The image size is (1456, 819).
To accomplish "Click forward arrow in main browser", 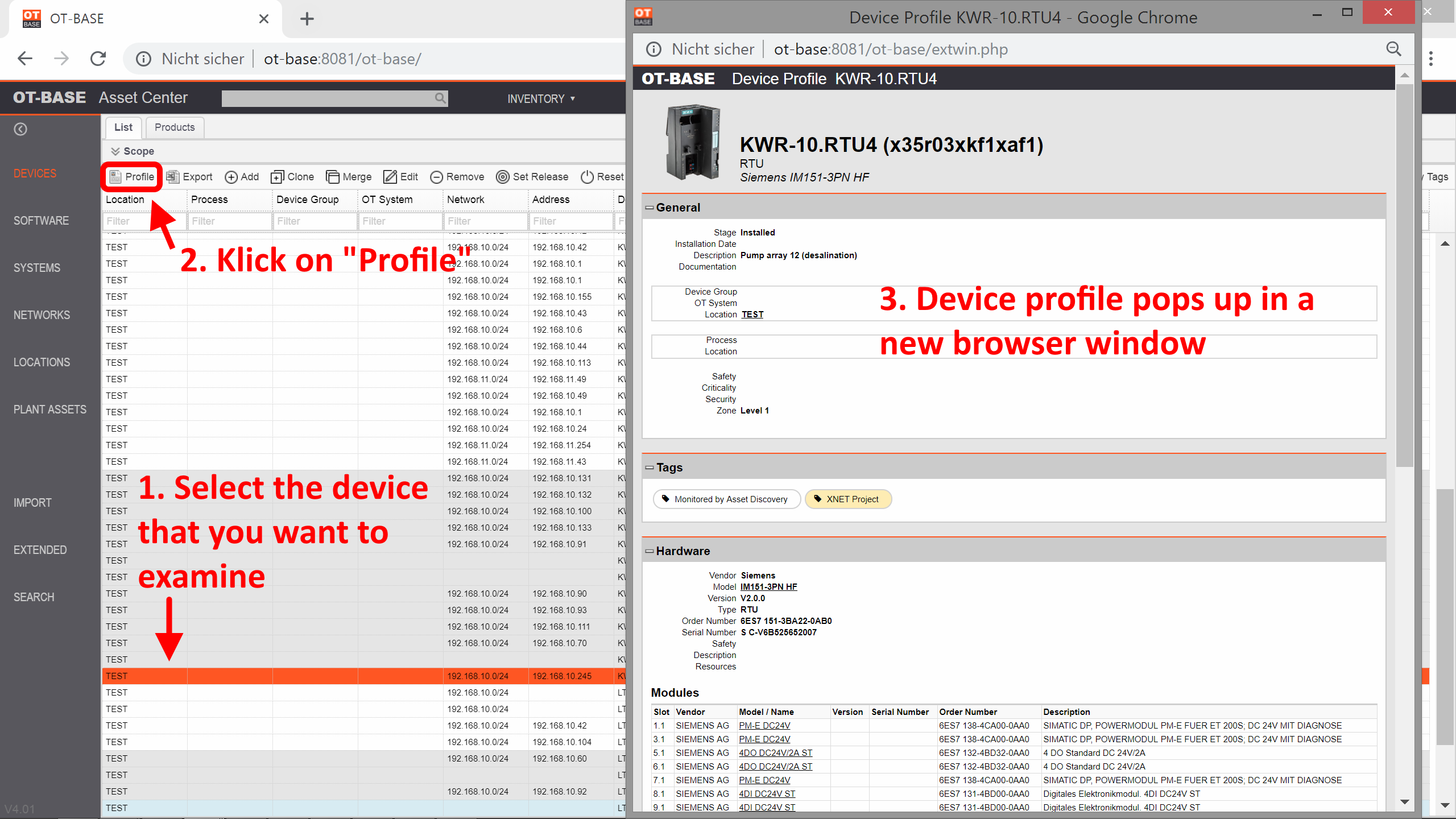I will (61, 59).
